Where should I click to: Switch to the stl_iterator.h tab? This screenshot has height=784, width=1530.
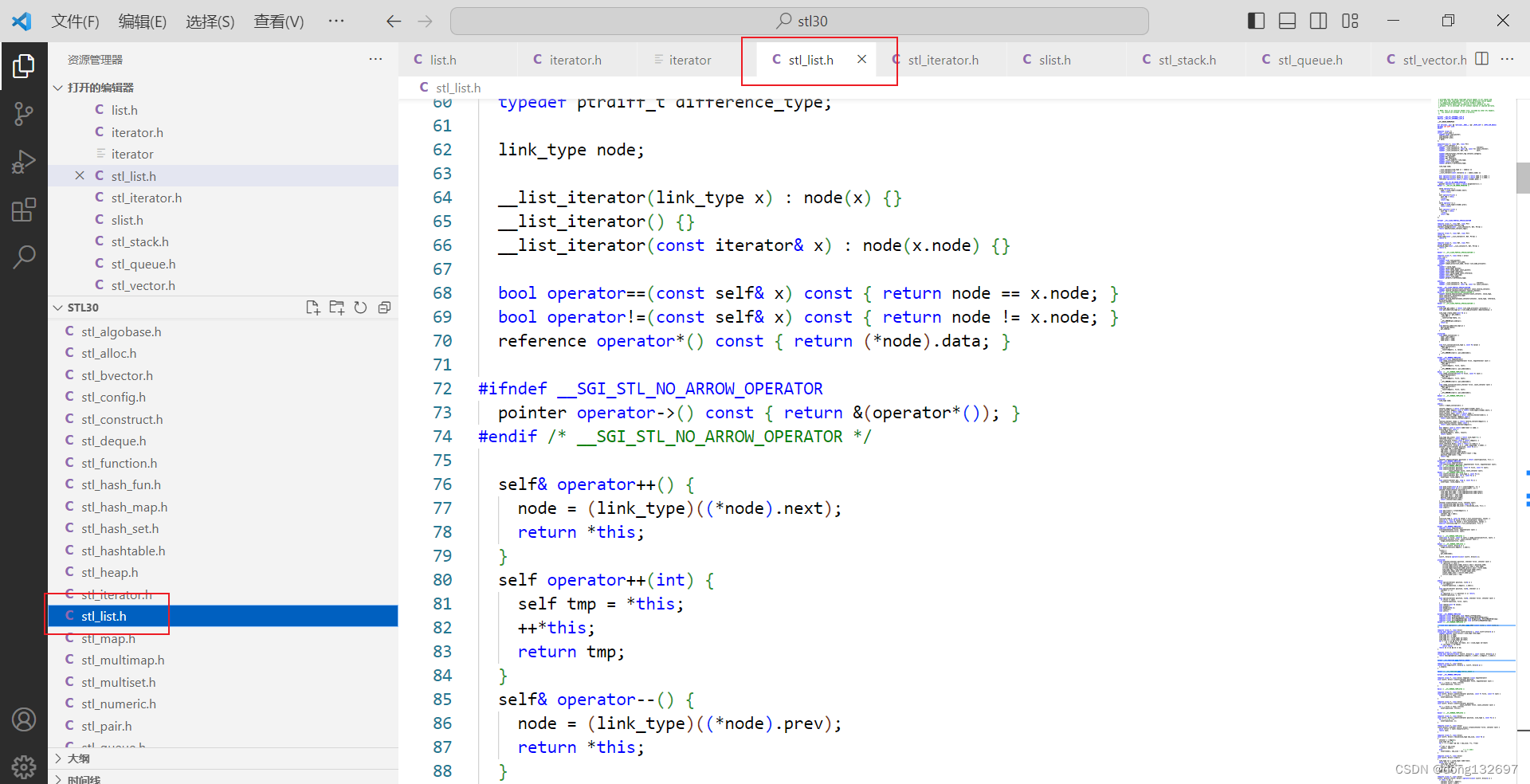[x=943, y=60]
